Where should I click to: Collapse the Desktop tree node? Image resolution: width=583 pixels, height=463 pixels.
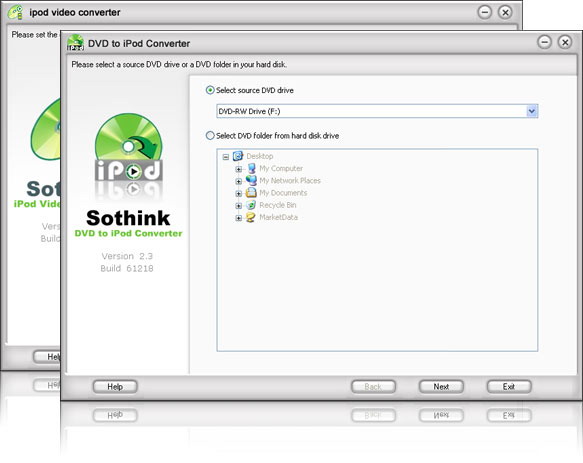[226, 157]
